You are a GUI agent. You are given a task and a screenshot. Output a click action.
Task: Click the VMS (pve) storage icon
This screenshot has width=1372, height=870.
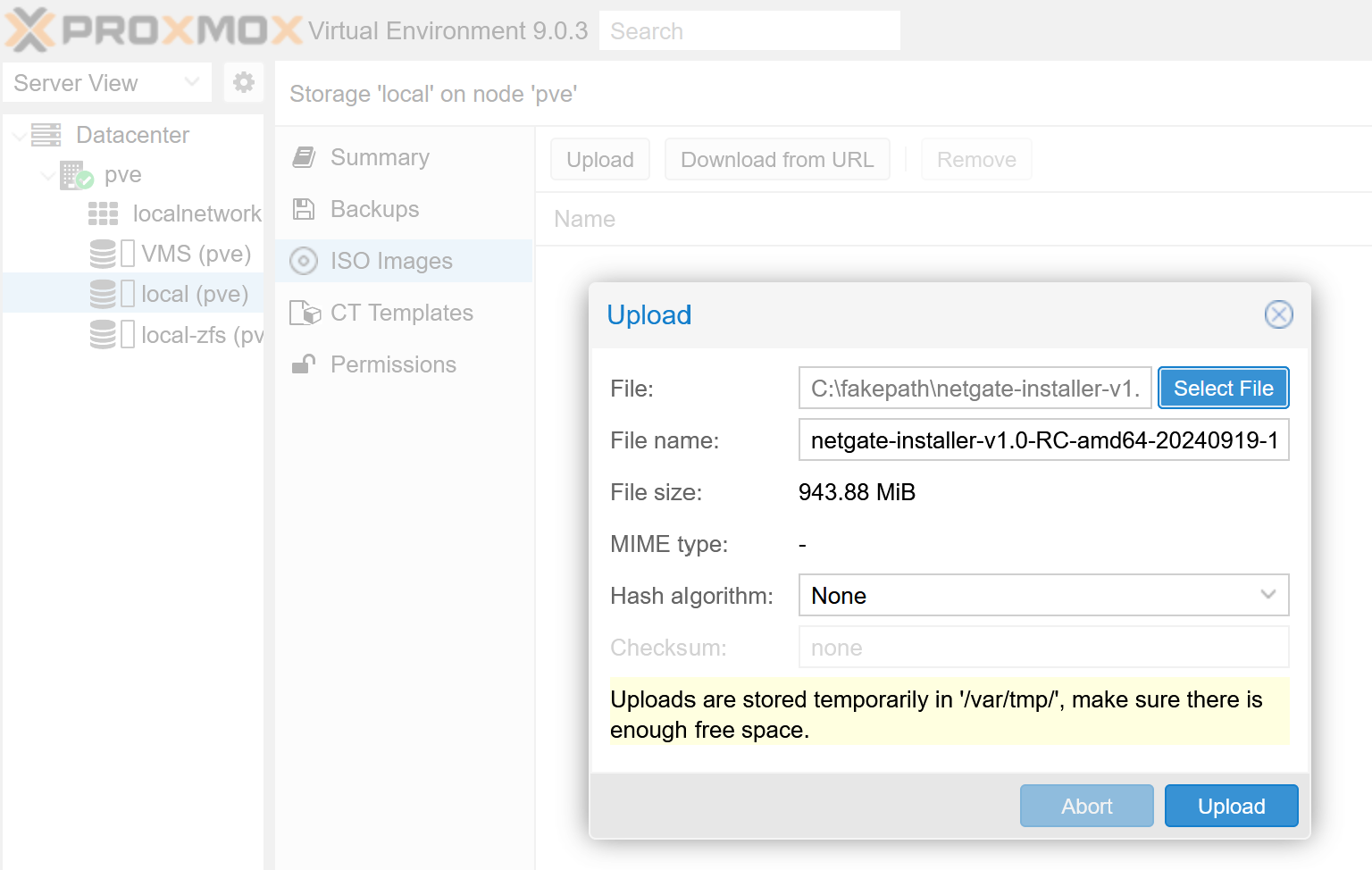click(x=103, y=254)
